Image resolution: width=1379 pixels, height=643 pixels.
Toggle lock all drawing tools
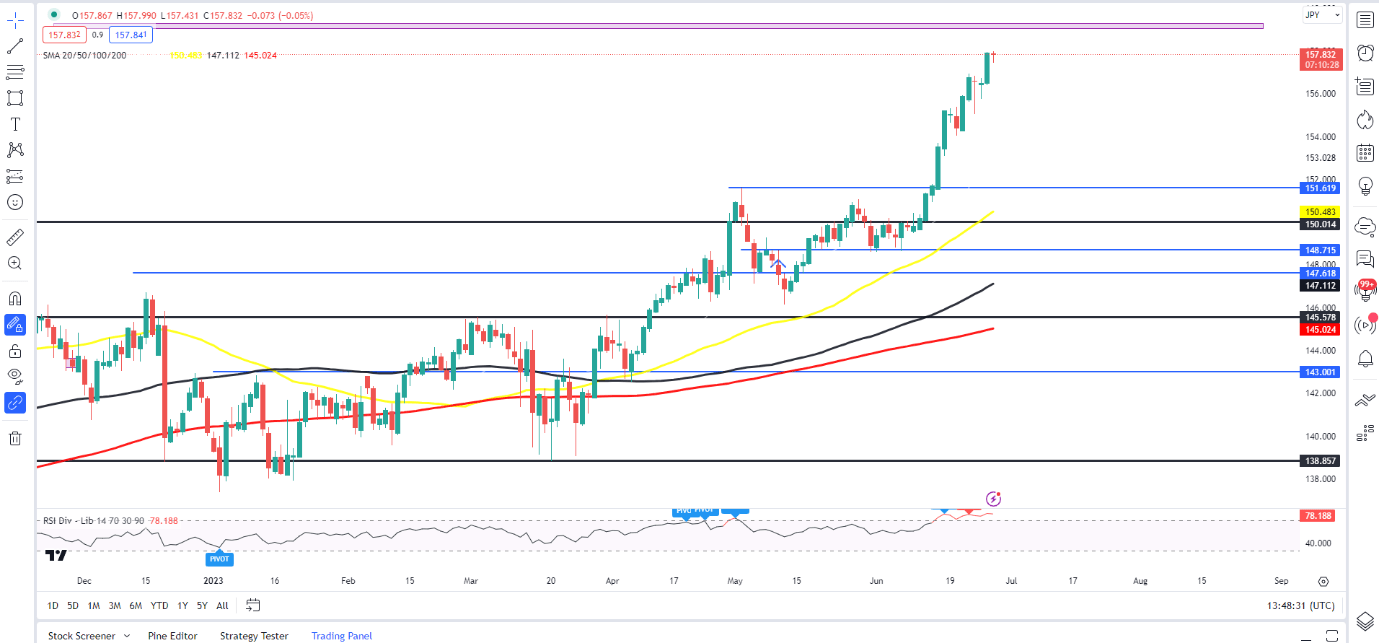pos(15,351)
